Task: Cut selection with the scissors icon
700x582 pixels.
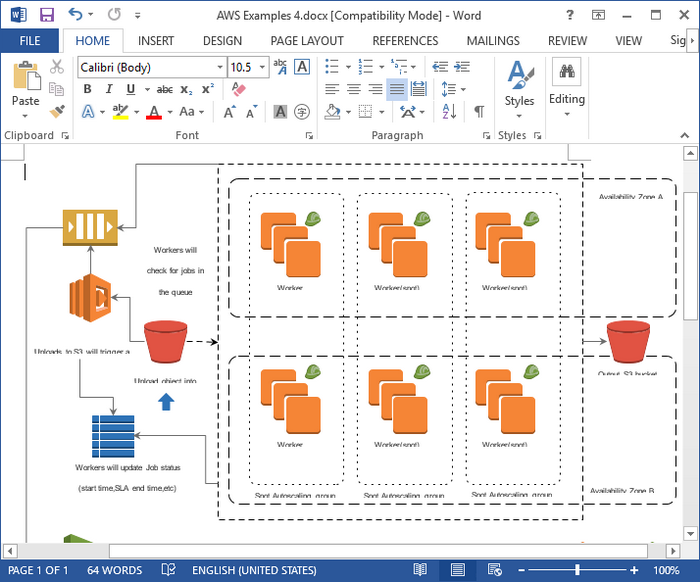Action: (57, 67)
